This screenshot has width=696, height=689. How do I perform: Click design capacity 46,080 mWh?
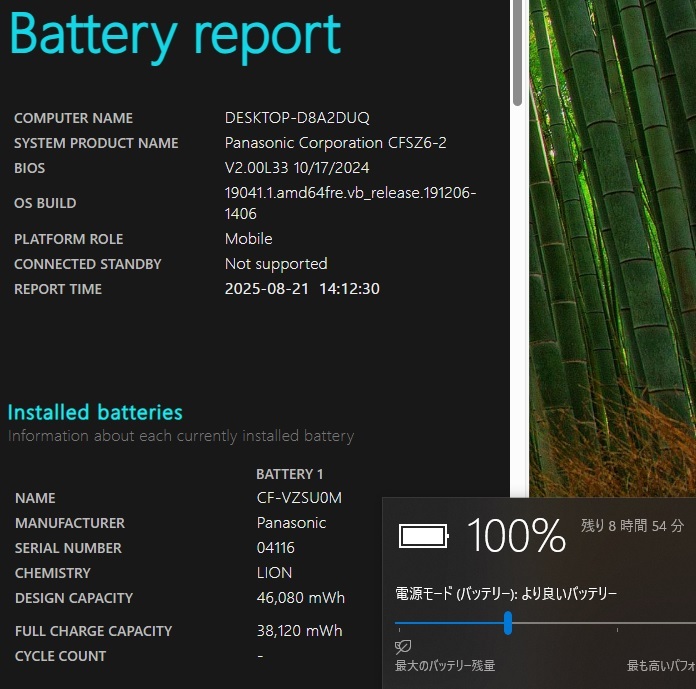pos(301,598)
